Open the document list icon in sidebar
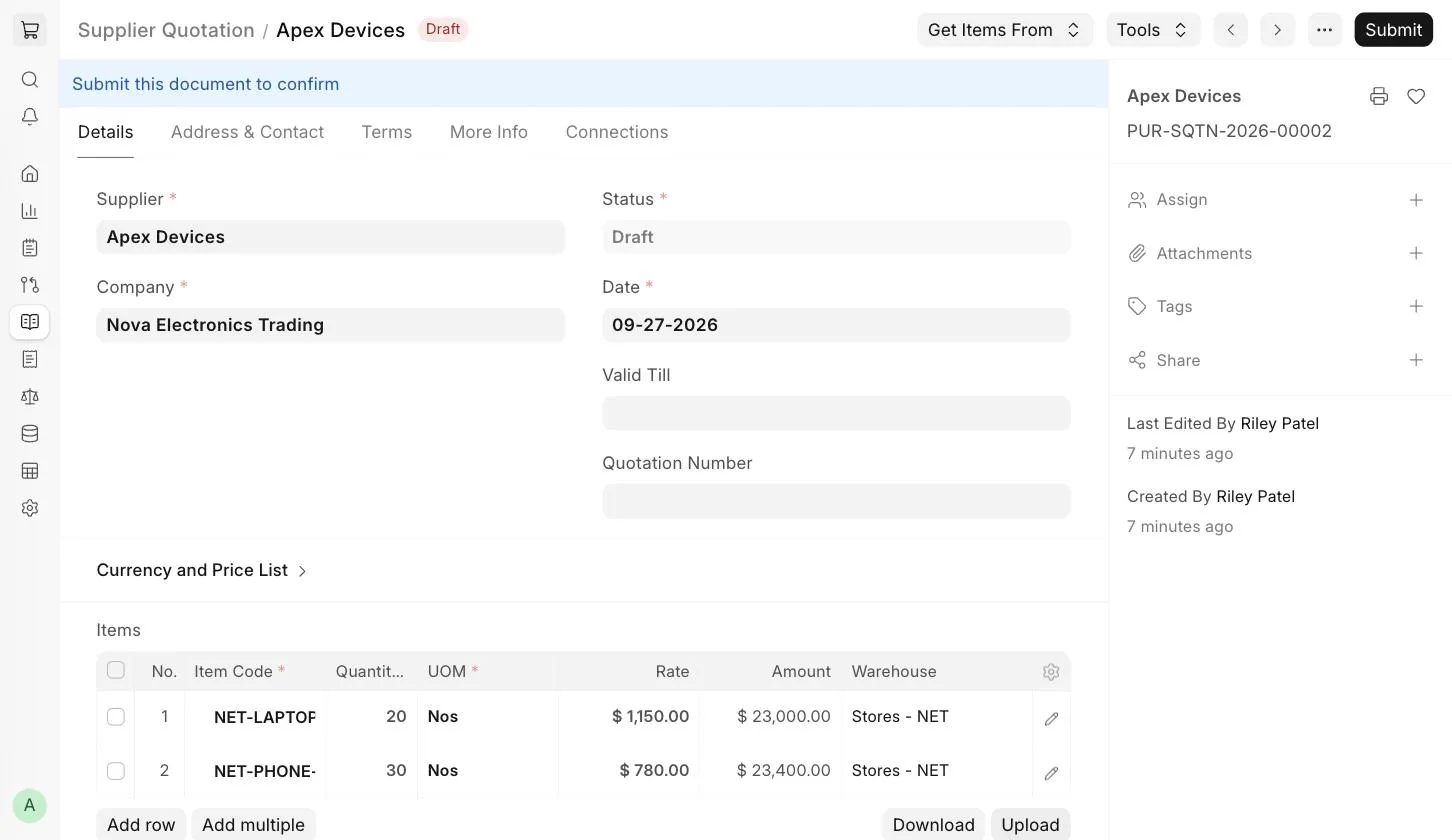The image size is (1452, 840). pyautogui.click(x=30, y=359)
